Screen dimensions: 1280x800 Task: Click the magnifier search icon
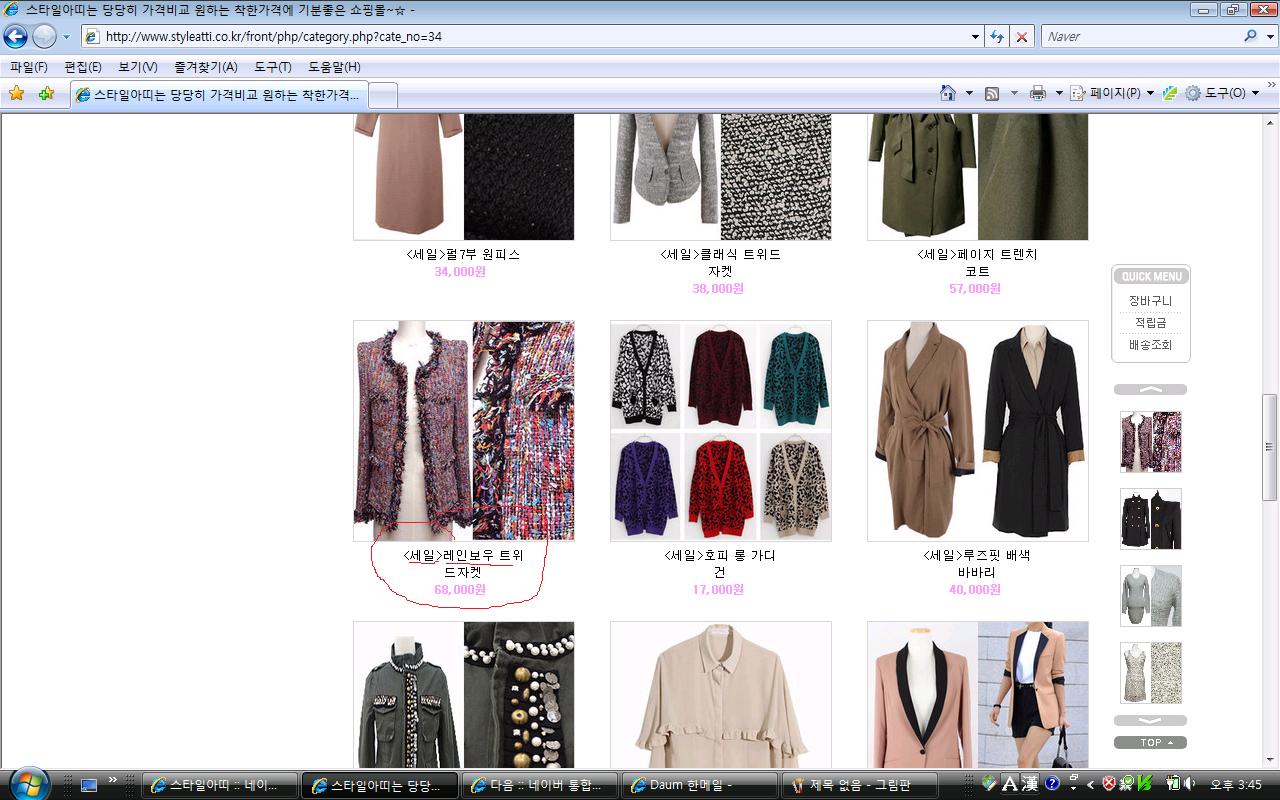(x=1250, y=36)
